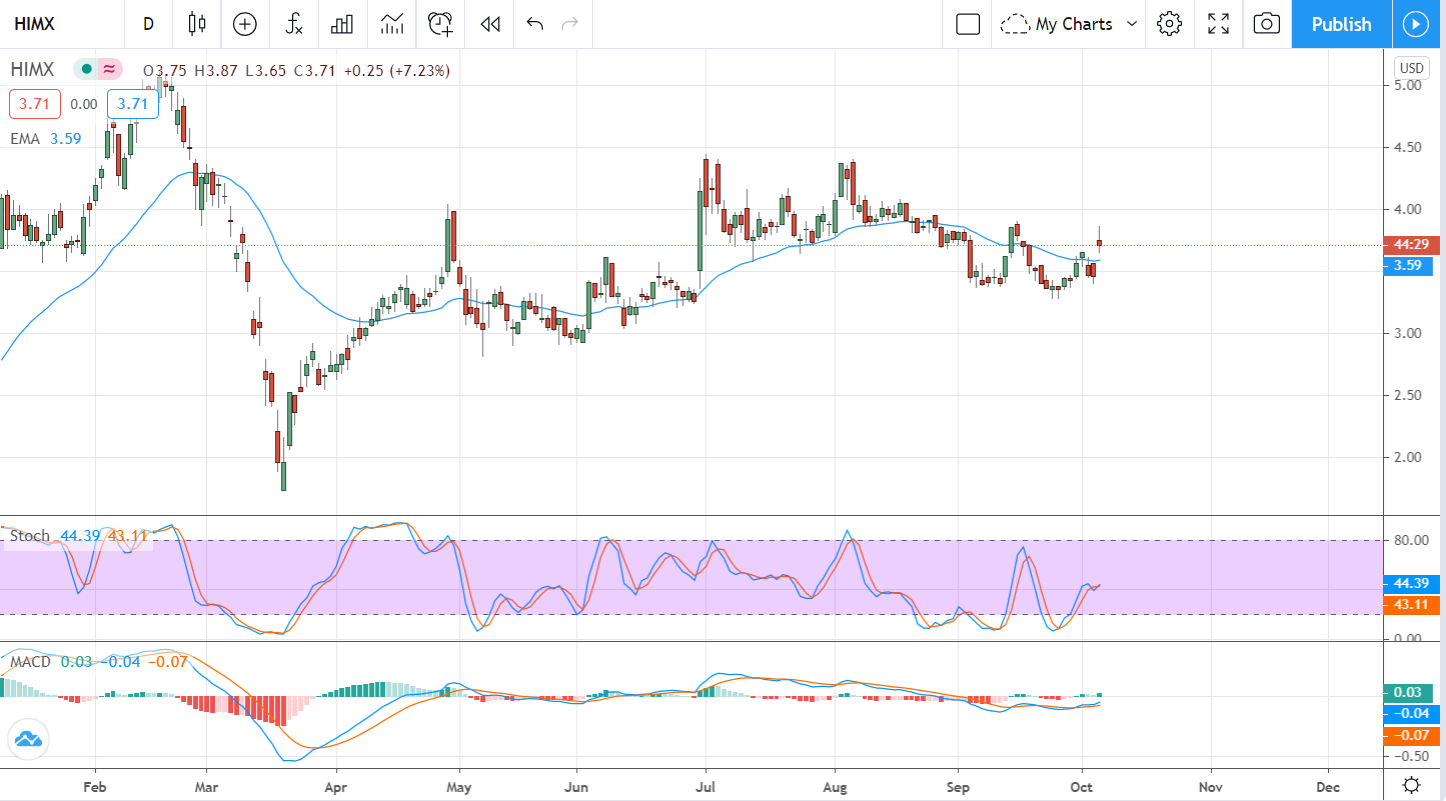
Task: Open the fx Indicators menu
Action: pyautogui.click(x=294, y=24)
